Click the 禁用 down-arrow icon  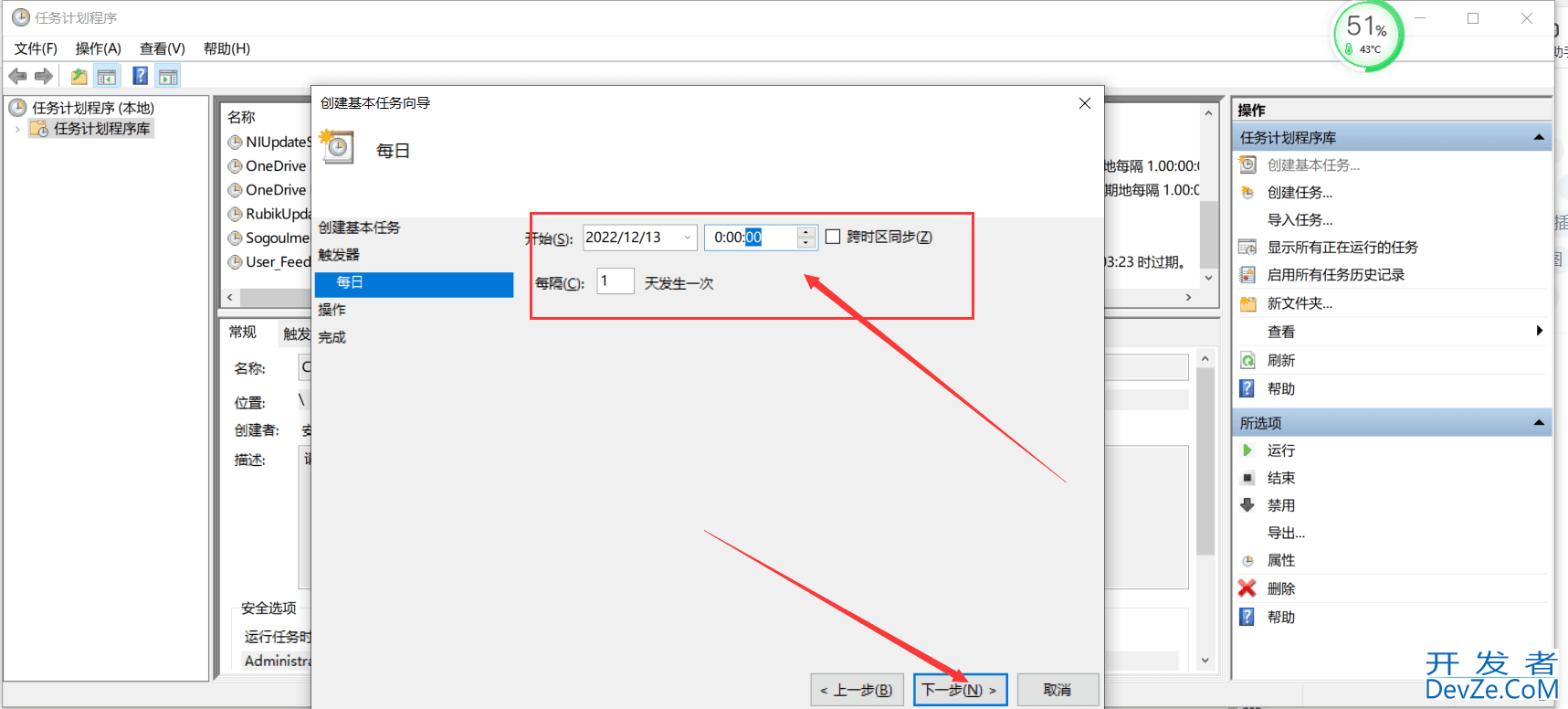coord(1247,504)
